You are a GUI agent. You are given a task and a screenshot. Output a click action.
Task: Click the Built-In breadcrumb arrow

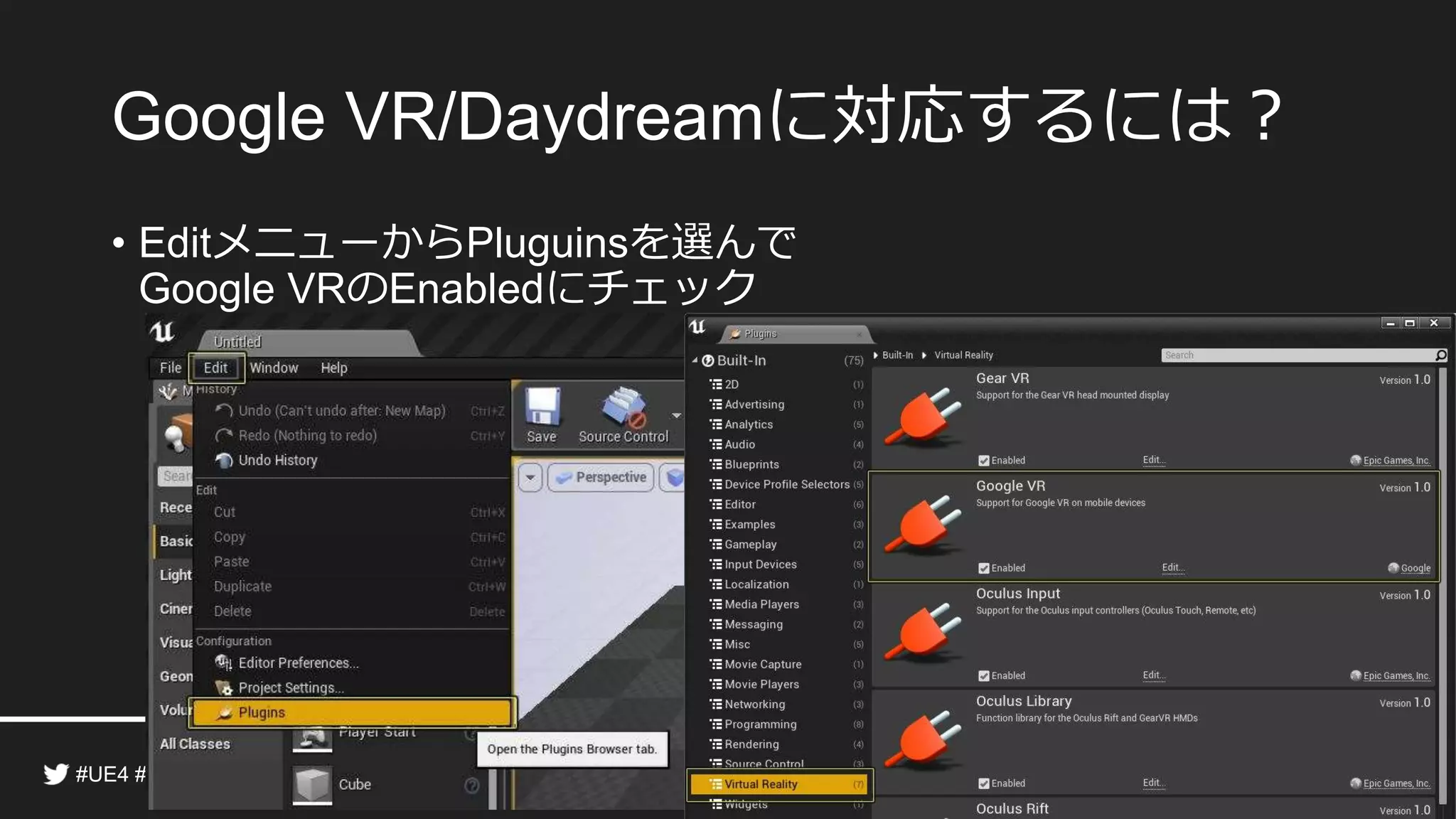[x=876, y=355]
